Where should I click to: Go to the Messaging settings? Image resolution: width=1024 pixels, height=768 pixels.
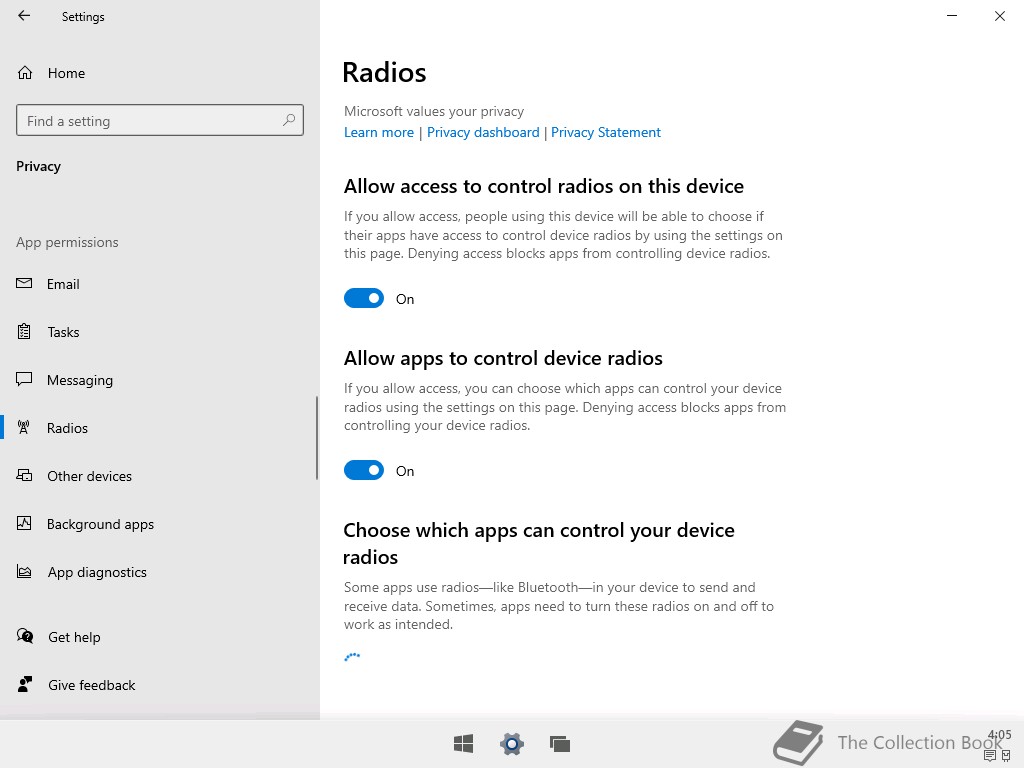tap(160, 379)
